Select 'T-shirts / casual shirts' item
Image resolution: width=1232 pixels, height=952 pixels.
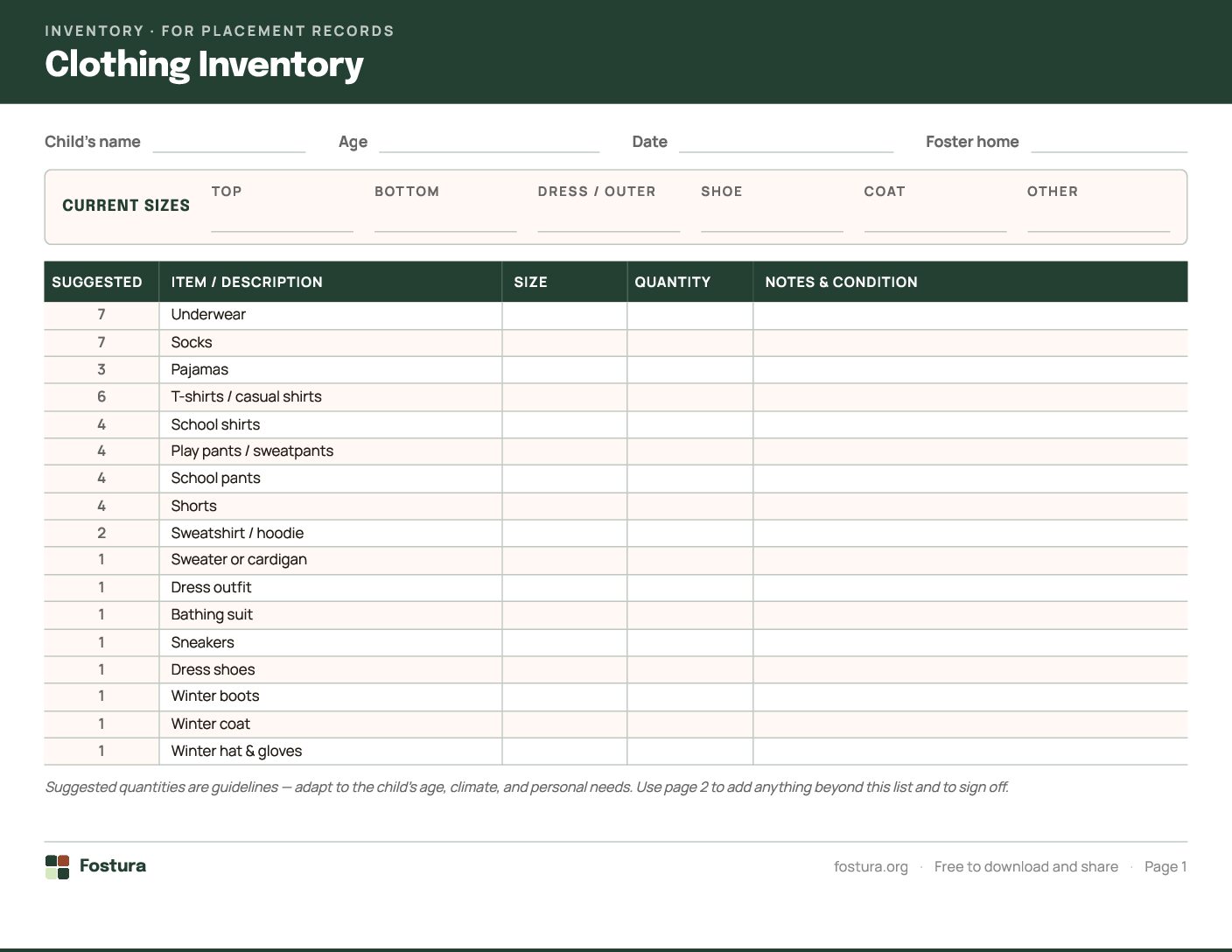click(x=247, y=396)
